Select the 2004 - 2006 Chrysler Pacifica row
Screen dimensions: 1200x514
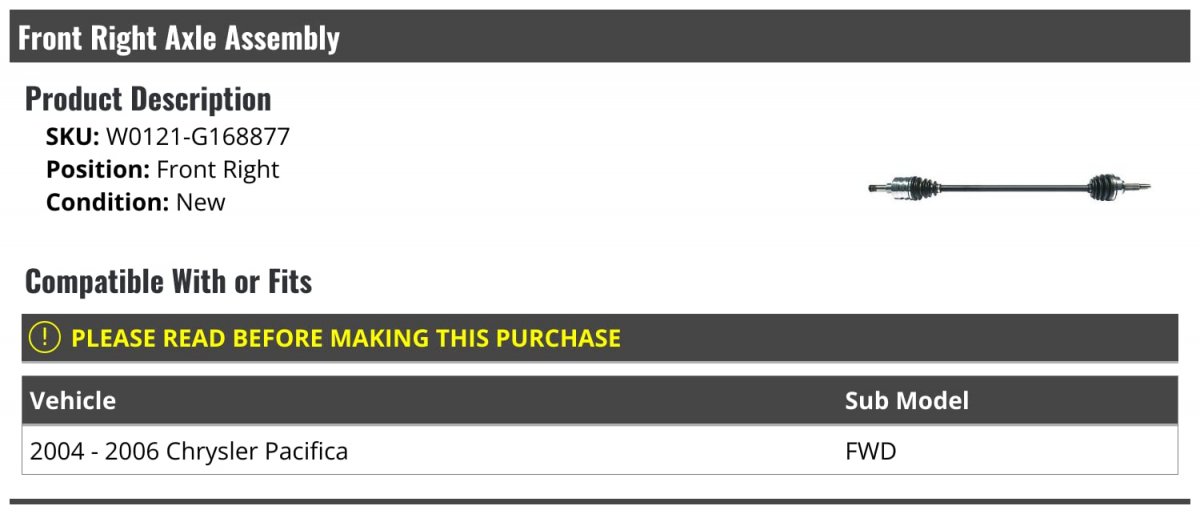point(600,451)
